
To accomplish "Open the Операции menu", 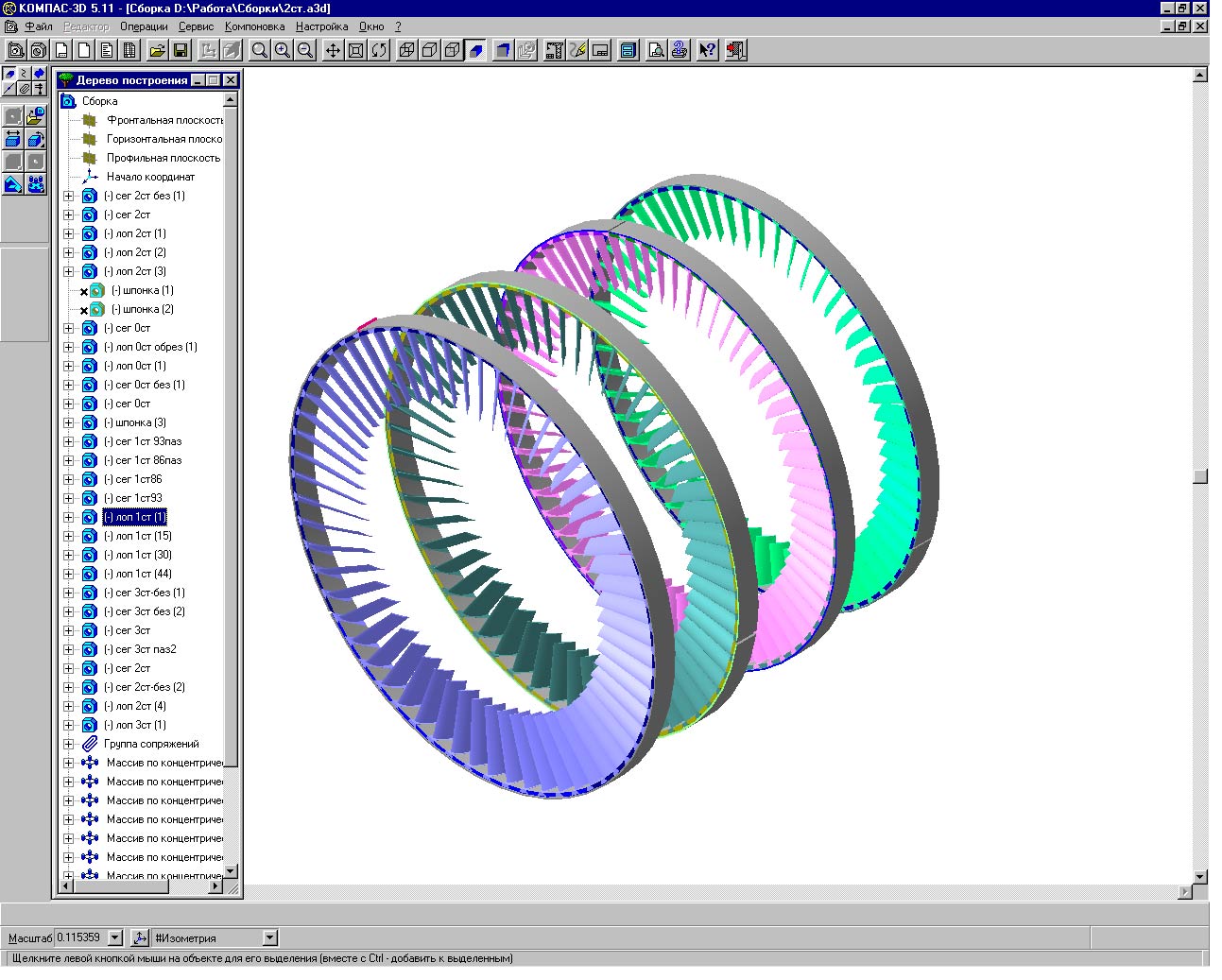I will pos(144,26).
